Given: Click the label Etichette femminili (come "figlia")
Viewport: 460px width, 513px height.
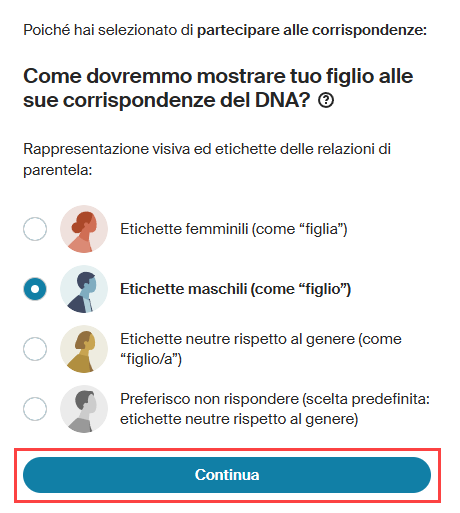Looking at the screenshot, I should [x=234, y=229].
